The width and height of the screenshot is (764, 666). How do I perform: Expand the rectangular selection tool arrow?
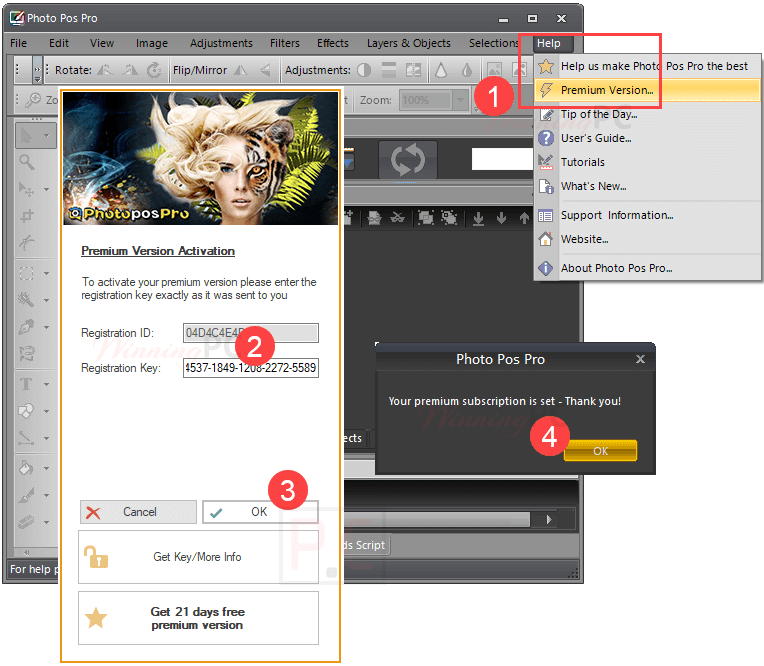(47, 273)
